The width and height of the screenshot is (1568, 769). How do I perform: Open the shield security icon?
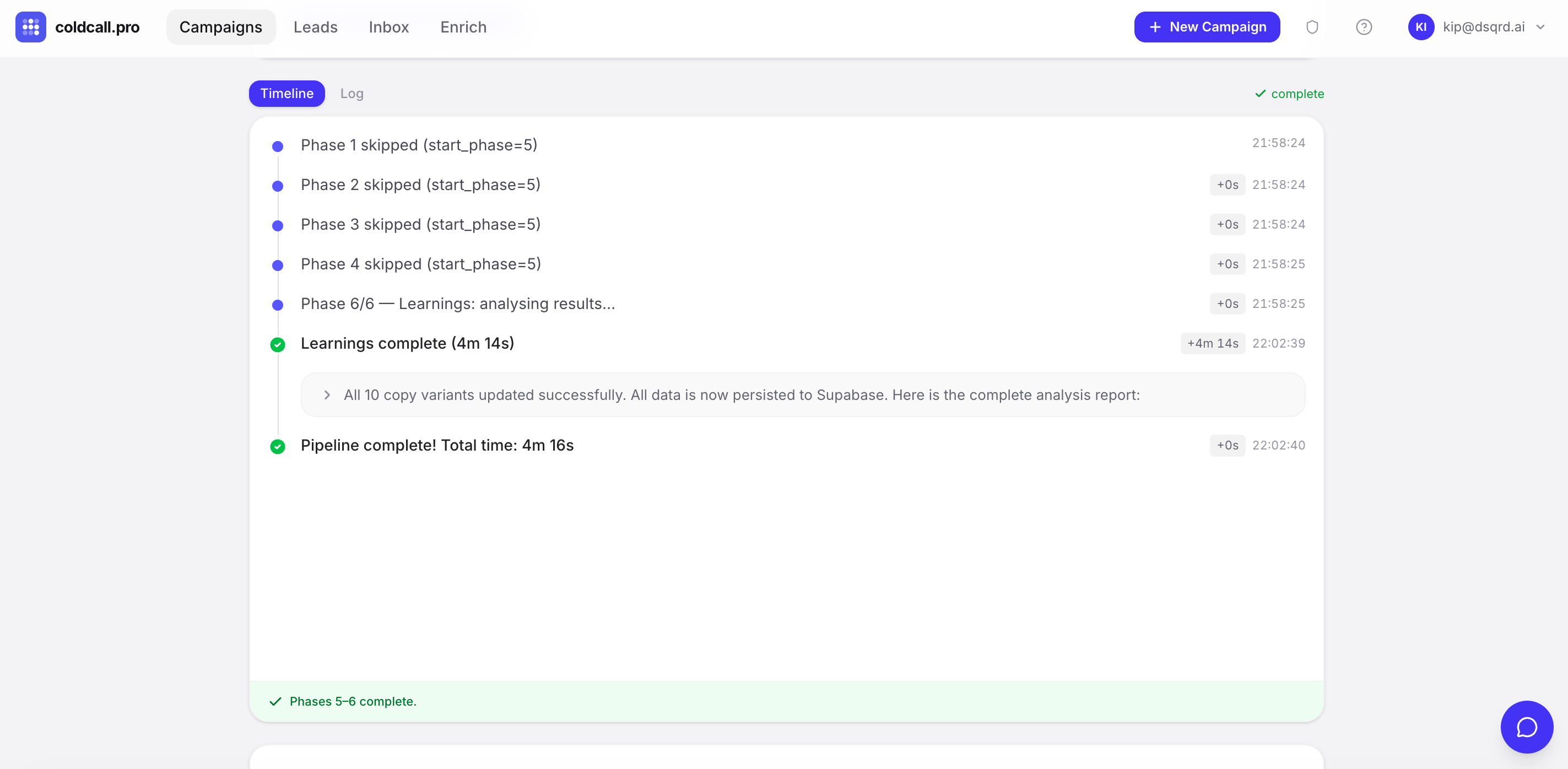point(1312,27)
